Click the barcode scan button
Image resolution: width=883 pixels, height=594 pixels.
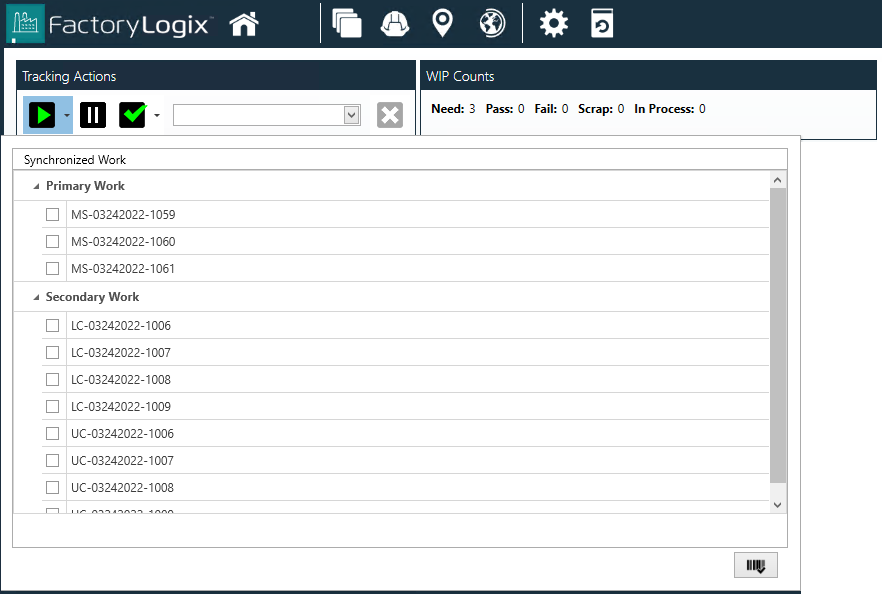pos(755,566)
